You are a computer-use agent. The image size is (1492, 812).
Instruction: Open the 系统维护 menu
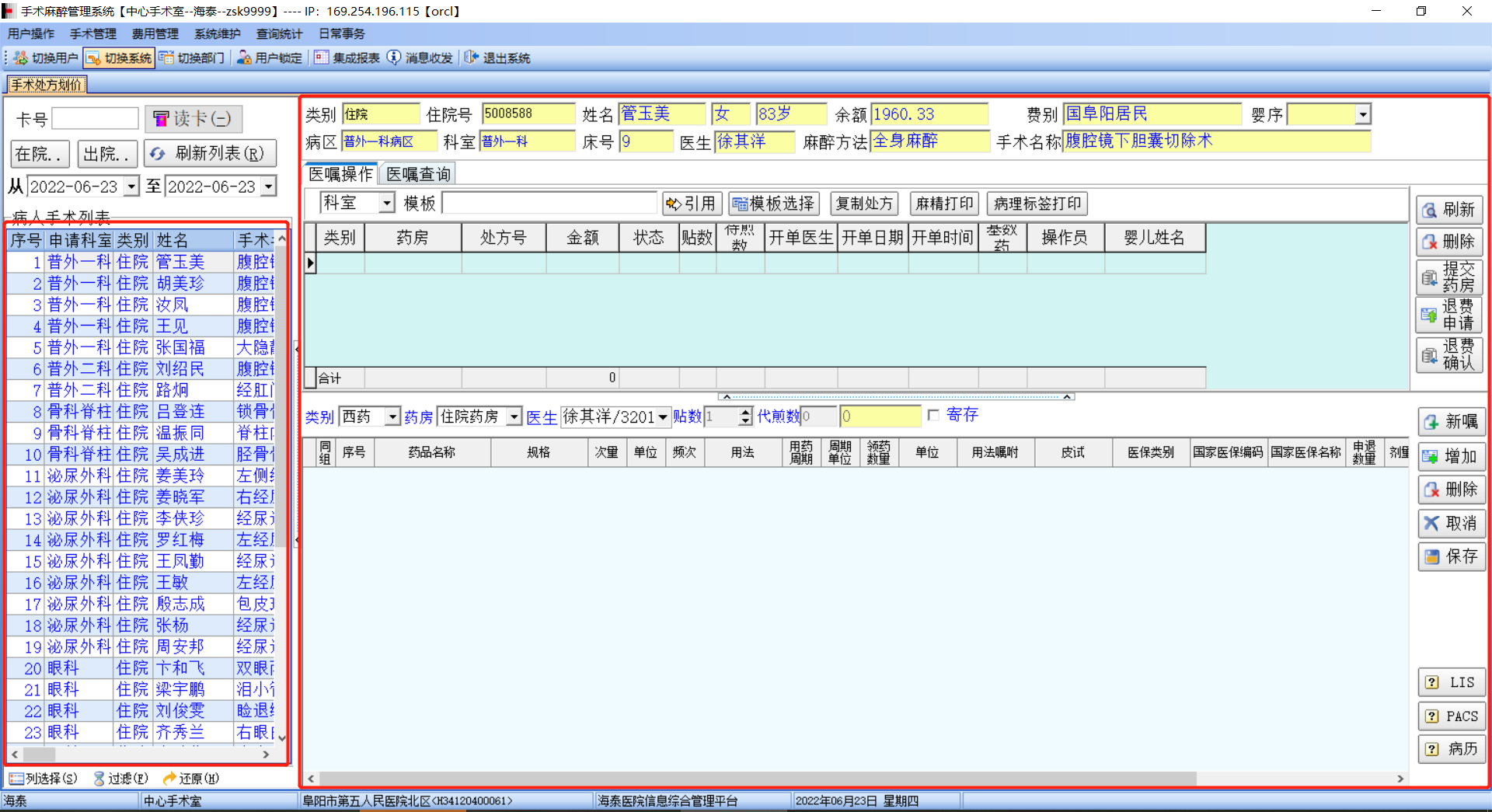pos(218,34)
